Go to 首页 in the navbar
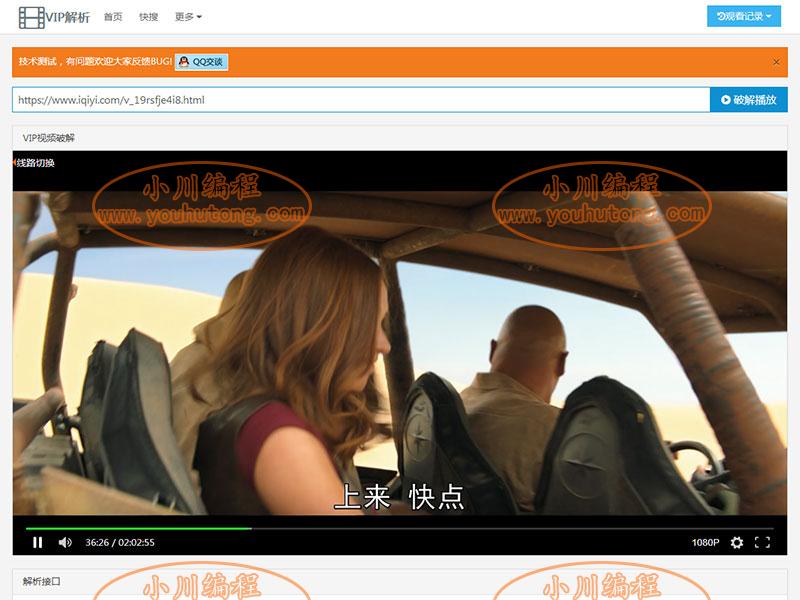This screenshot has width=800, height=600. click(113, 17)
